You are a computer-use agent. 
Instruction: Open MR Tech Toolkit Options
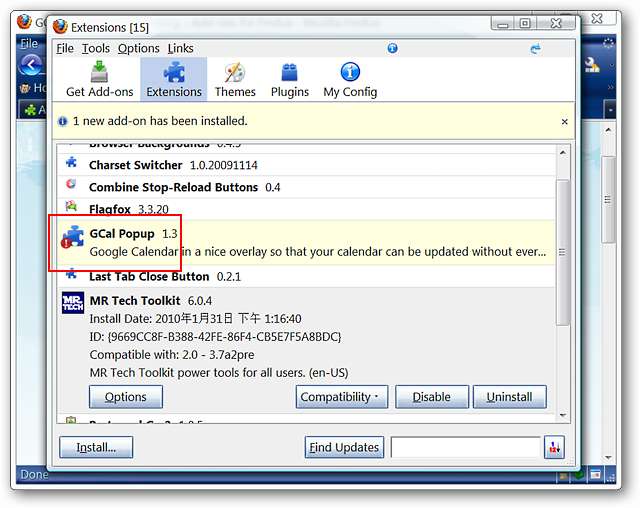126,397
